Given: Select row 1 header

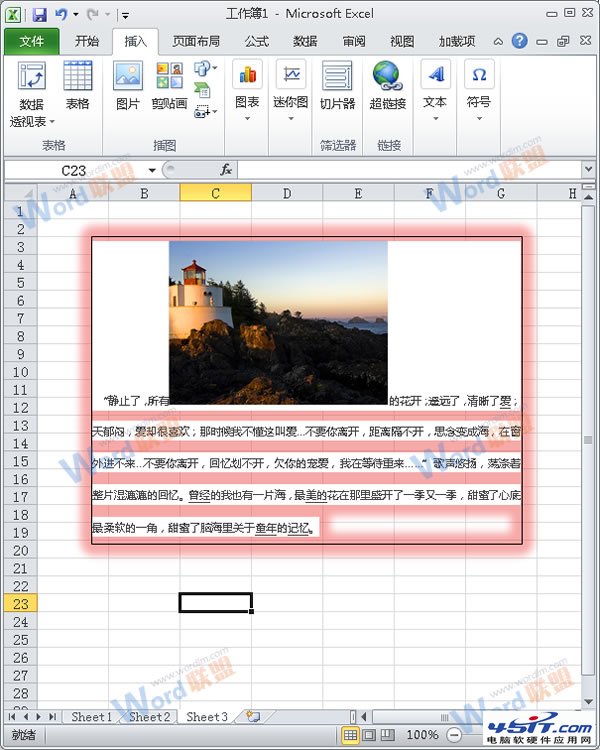Looking at the screenshot, I should [x=21, y=211].
